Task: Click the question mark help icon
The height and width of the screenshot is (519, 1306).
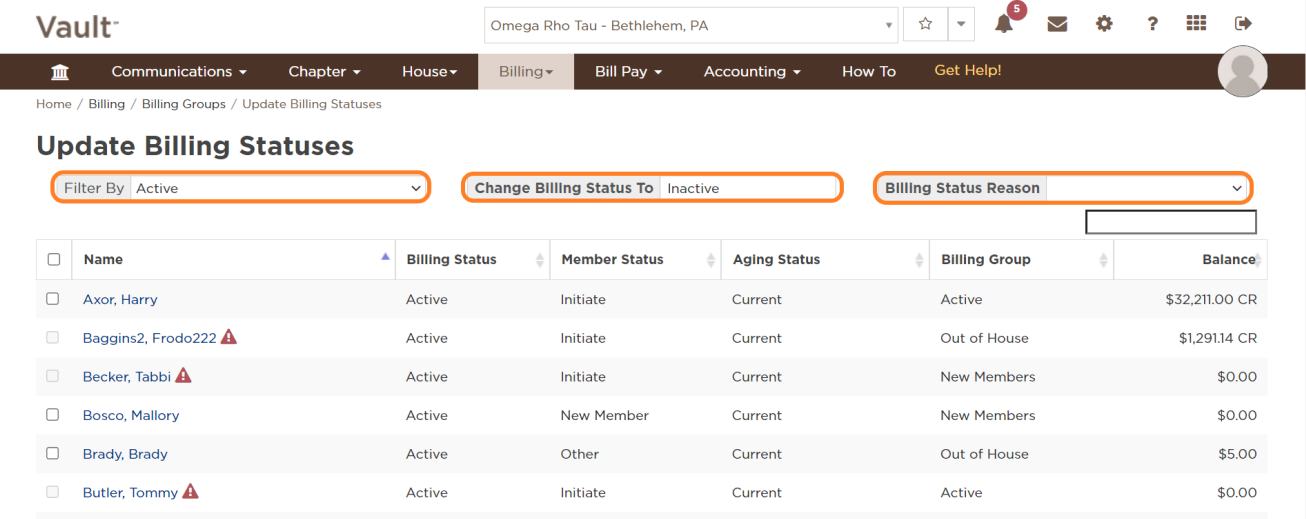Action: 1152,24
